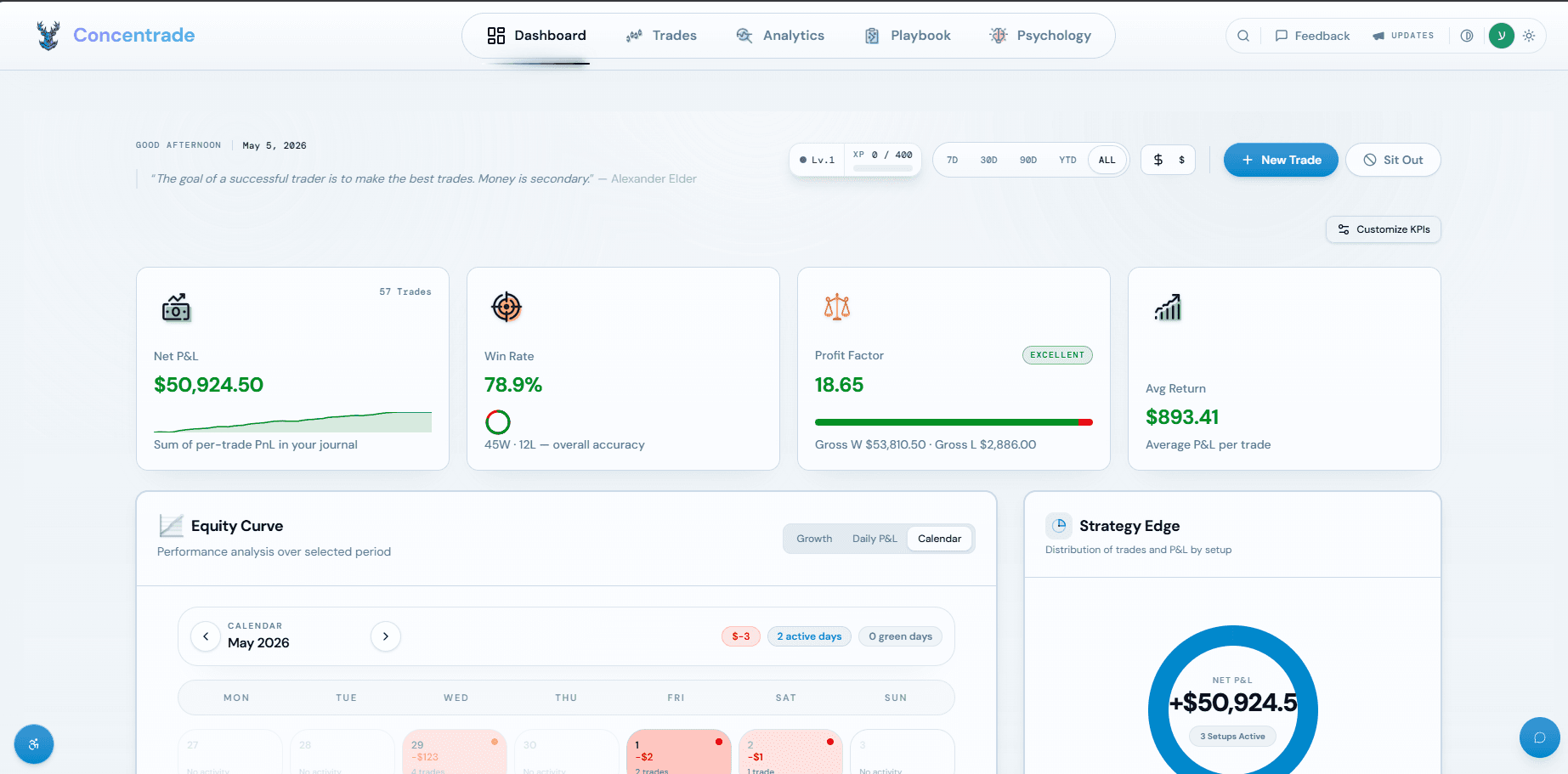Click the Sit Out button

(1393, 160)
